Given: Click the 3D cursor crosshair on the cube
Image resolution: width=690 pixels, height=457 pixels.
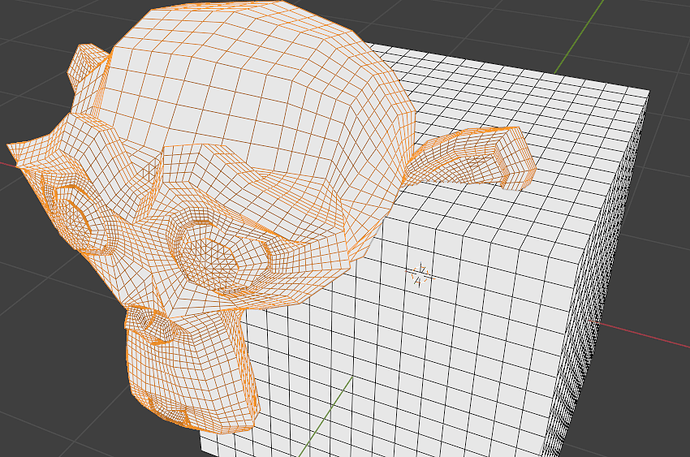Looking at the screenshot, I should pyautogui.click(x=420, y=275).
